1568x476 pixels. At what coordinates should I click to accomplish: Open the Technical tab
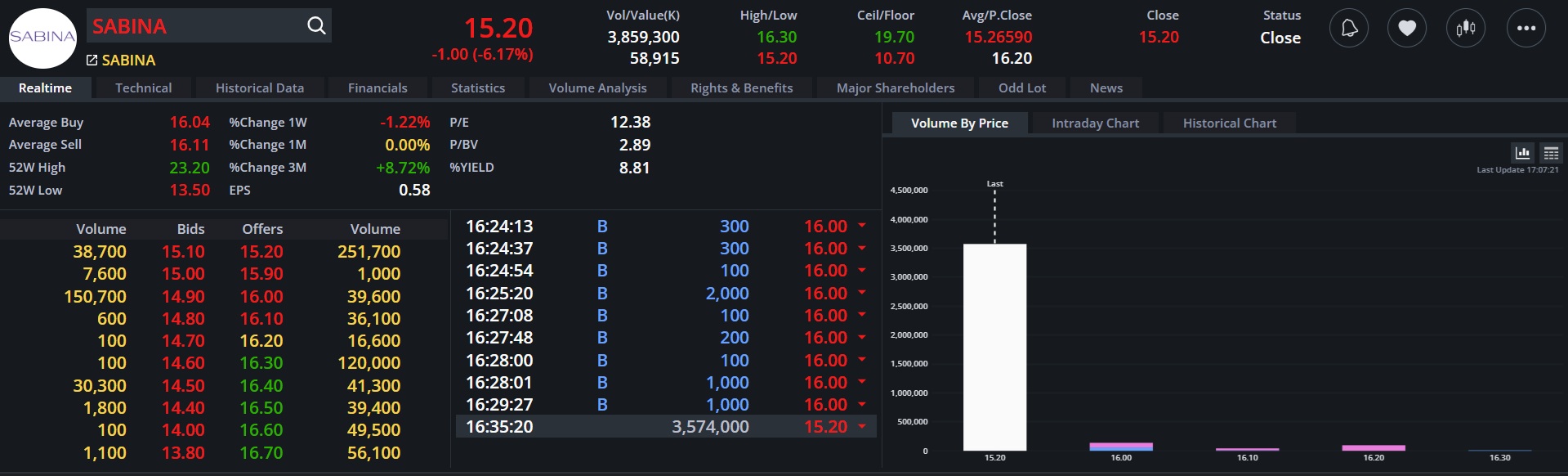point(143,88)
